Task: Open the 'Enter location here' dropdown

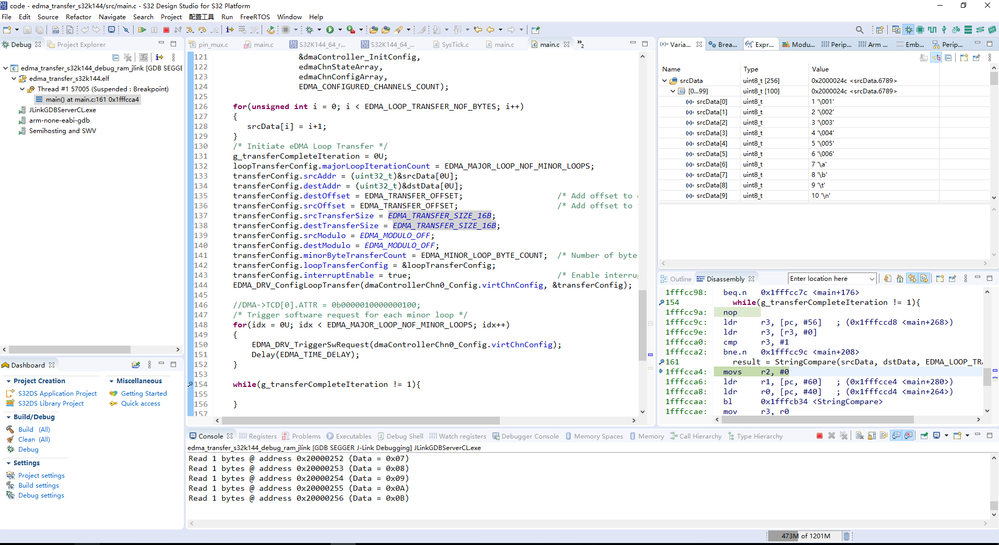Action: pyautogui.click(x=871, y=278)
